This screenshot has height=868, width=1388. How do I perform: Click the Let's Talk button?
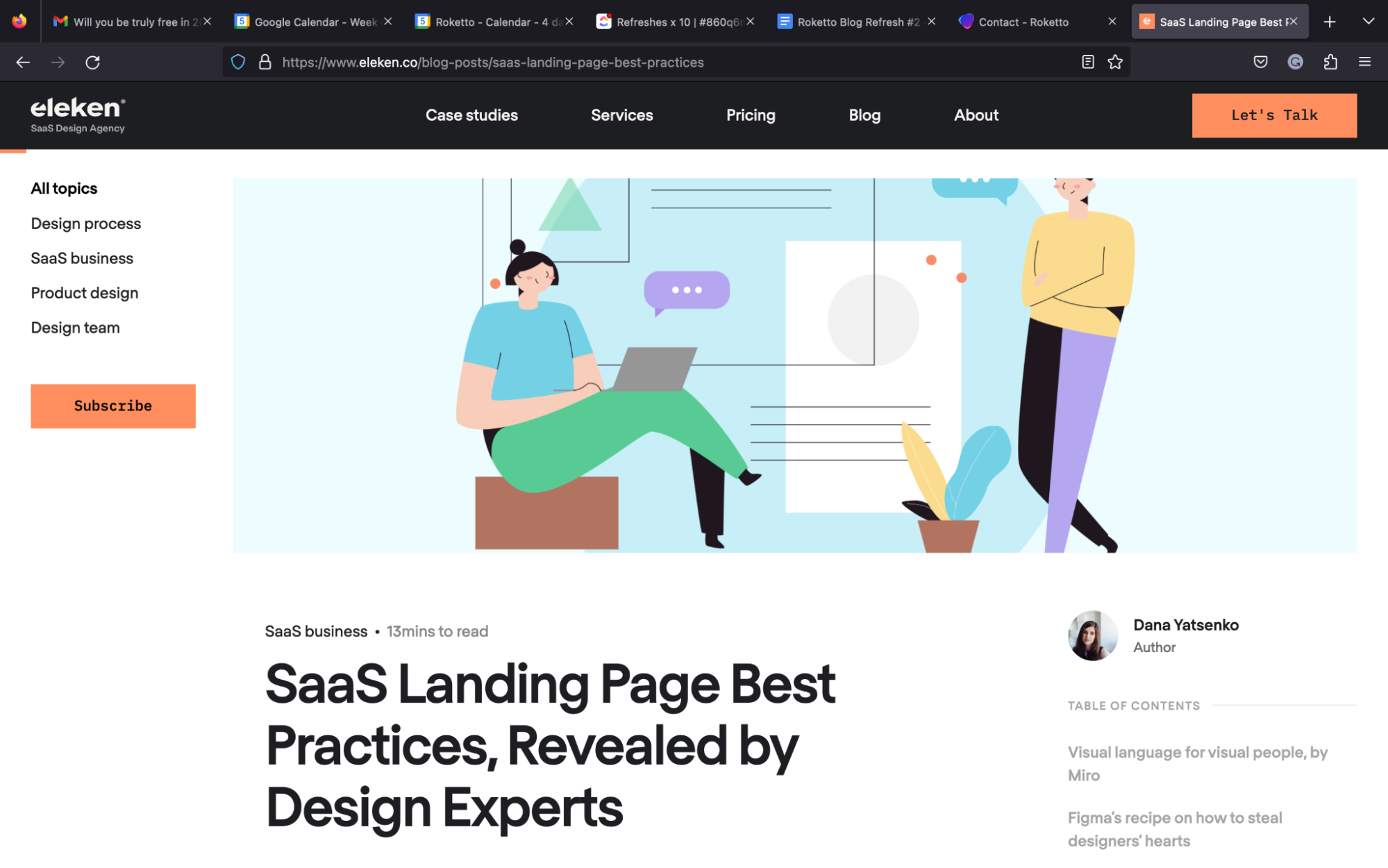[1274, 115]
